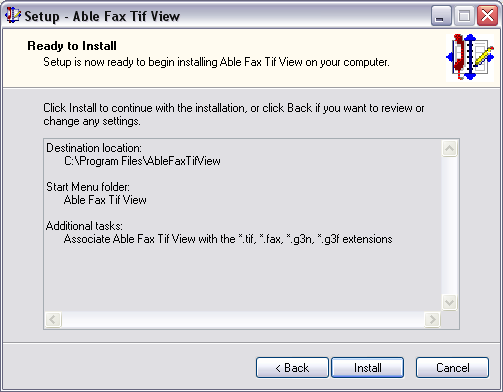Click the Destination location label
Screen dimensions: 503x392
(x=94, y=148)
